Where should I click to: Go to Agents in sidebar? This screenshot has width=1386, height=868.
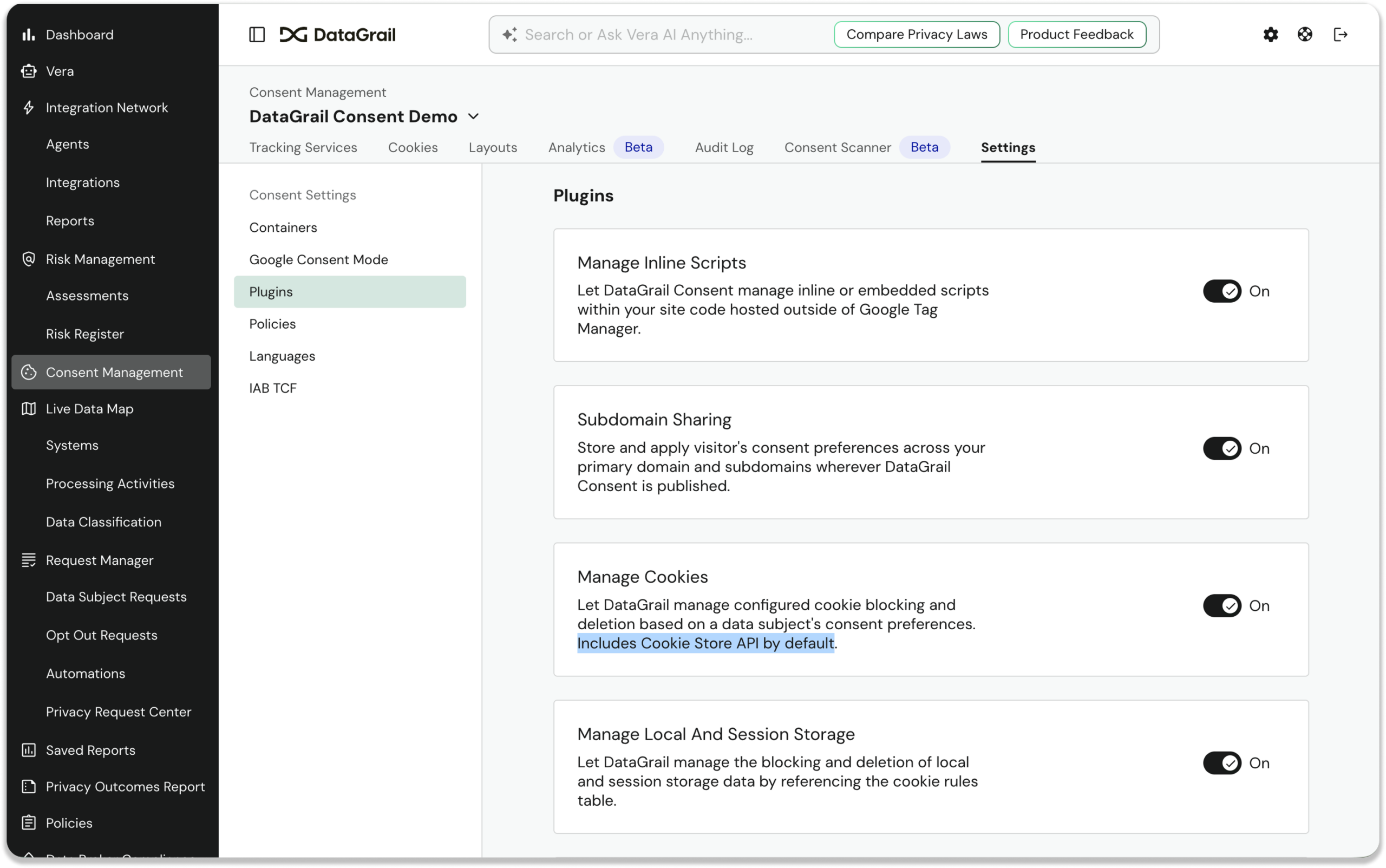(67, 144)
